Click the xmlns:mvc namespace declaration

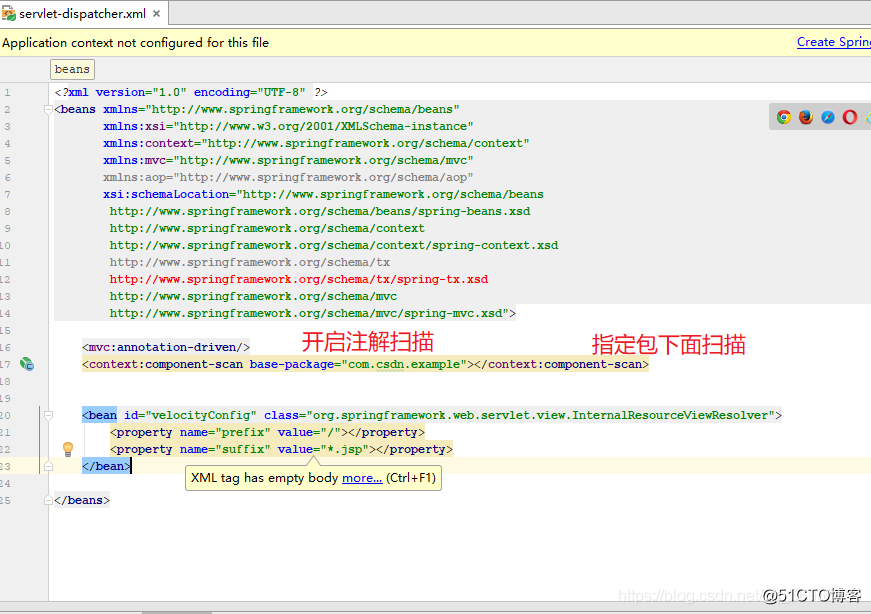tap(288, 160)
